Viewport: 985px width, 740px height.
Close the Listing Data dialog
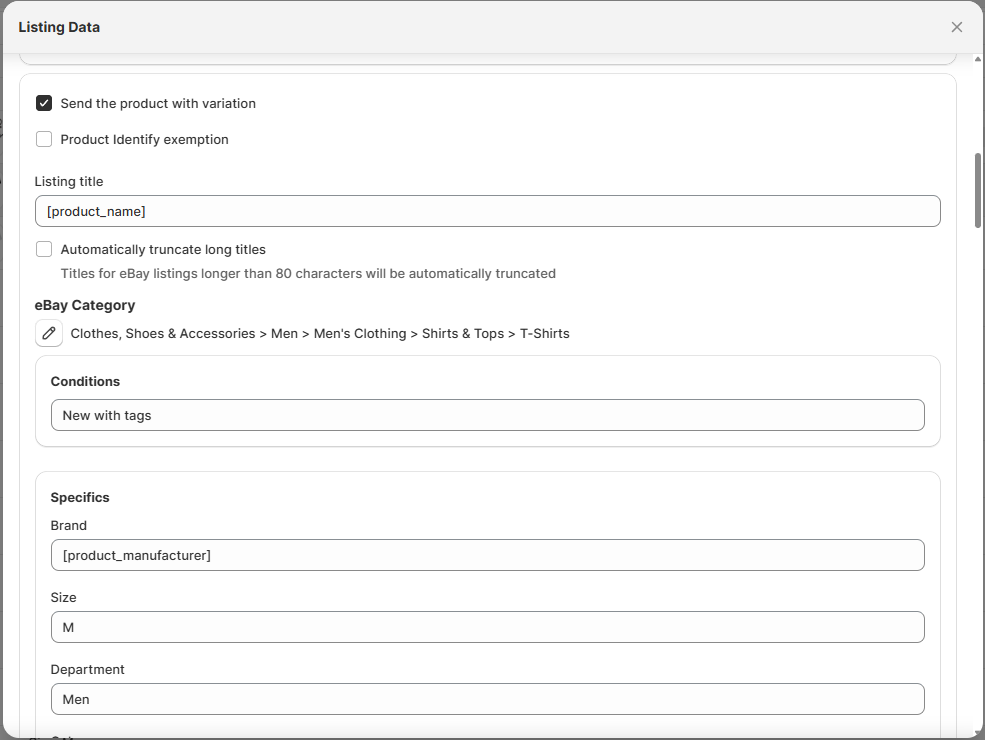(957, 27)
